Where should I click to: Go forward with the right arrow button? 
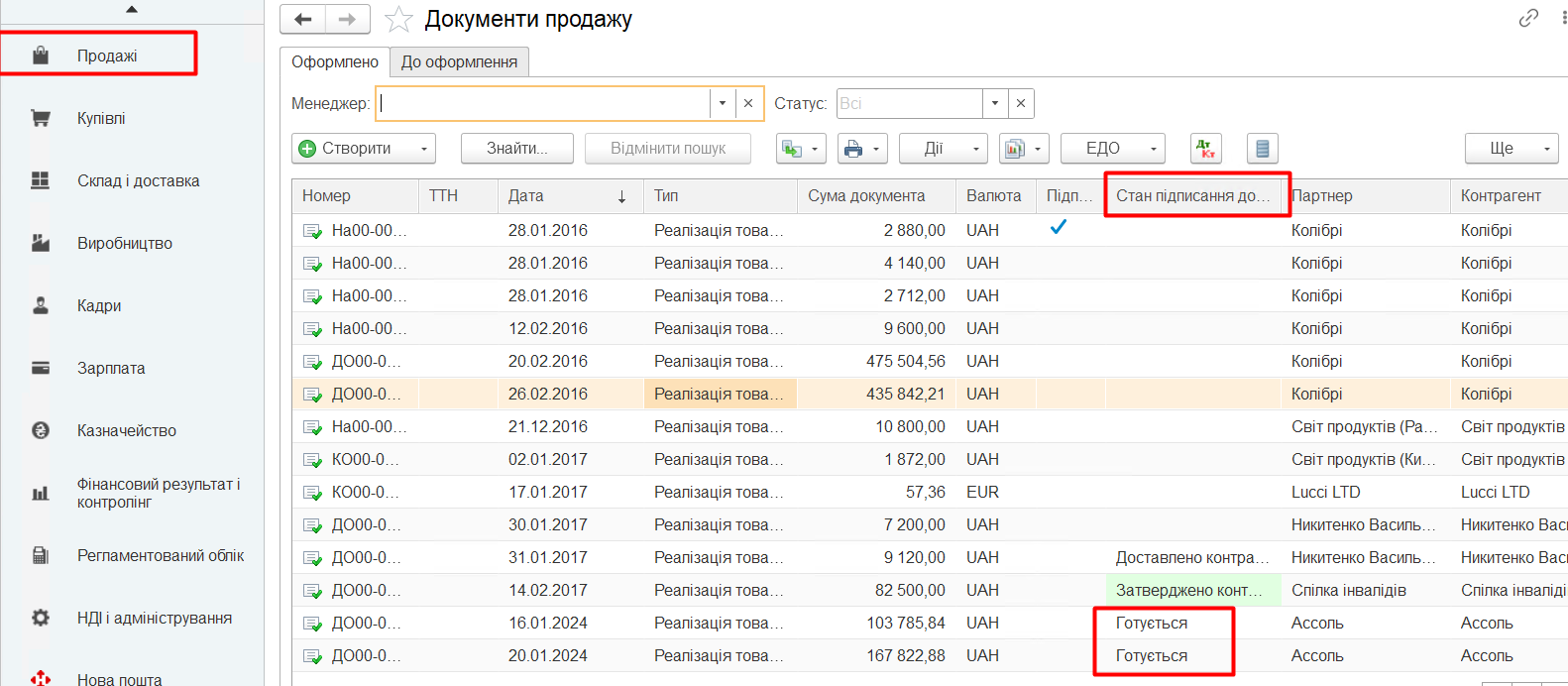coord(347,19)
